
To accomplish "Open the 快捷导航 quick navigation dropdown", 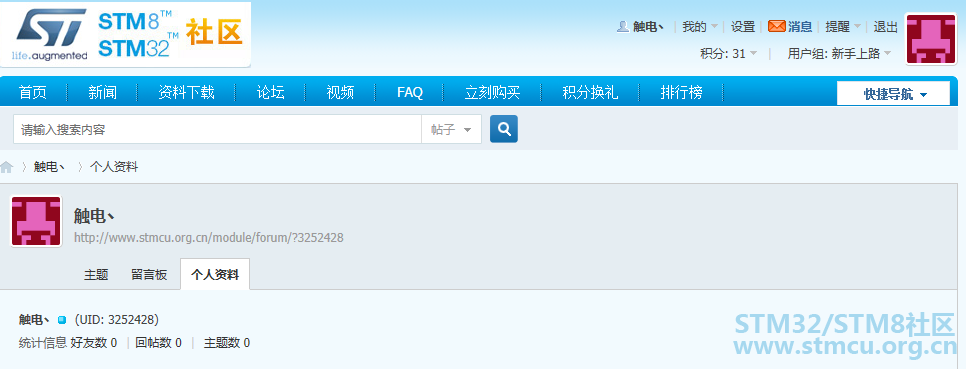I will pyautogui.click(x=893, y=94).
